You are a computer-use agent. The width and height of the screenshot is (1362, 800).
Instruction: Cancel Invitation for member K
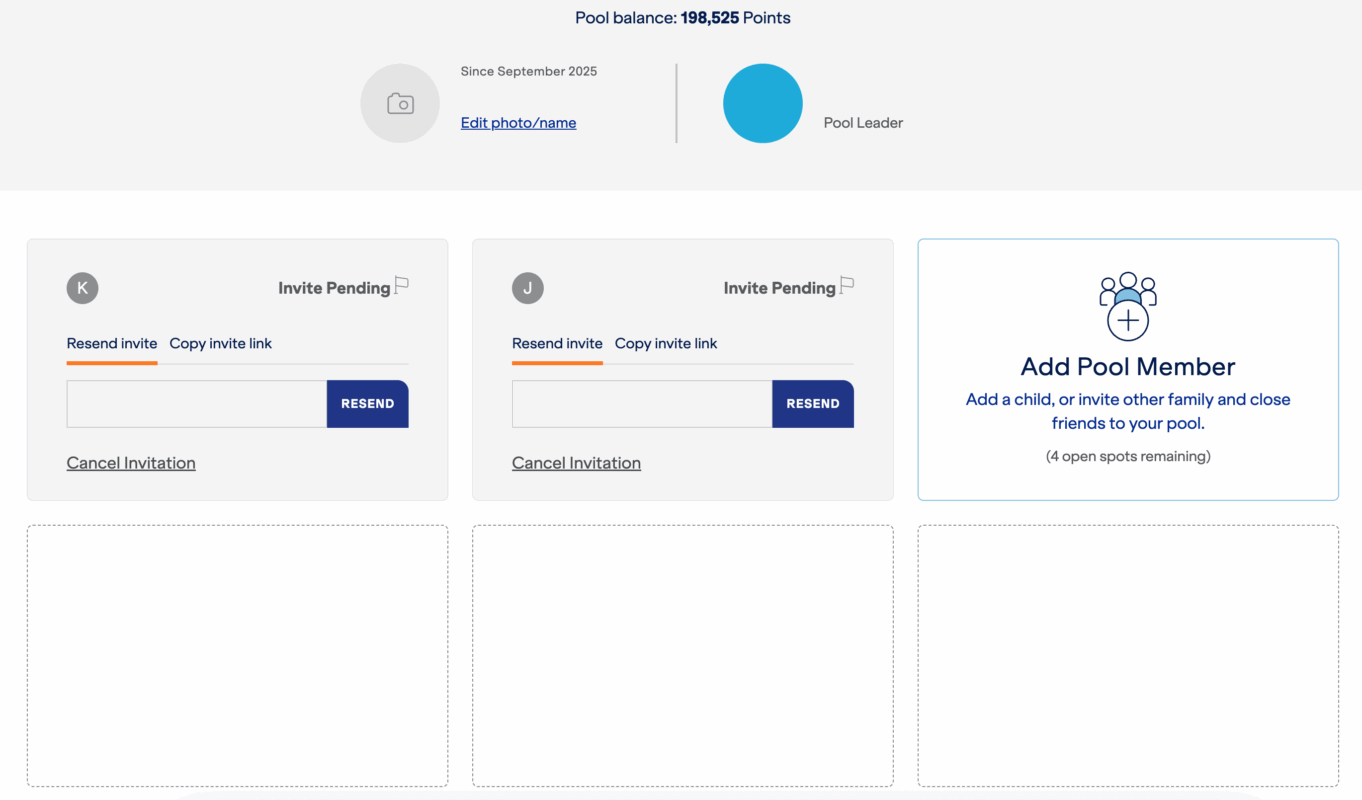tap(131, 463)
